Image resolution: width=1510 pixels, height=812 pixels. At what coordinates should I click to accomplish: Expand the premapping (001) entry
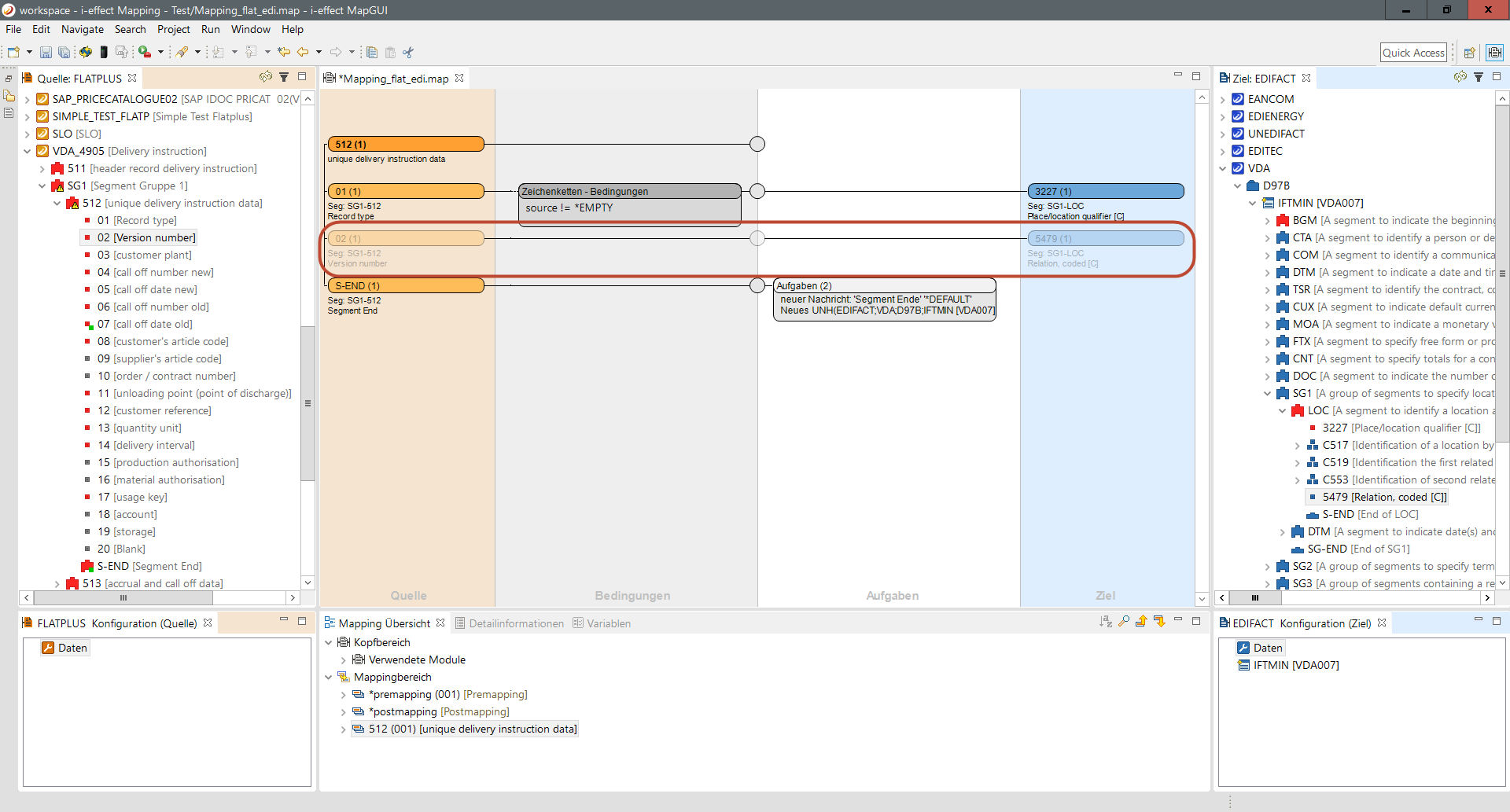343,695
